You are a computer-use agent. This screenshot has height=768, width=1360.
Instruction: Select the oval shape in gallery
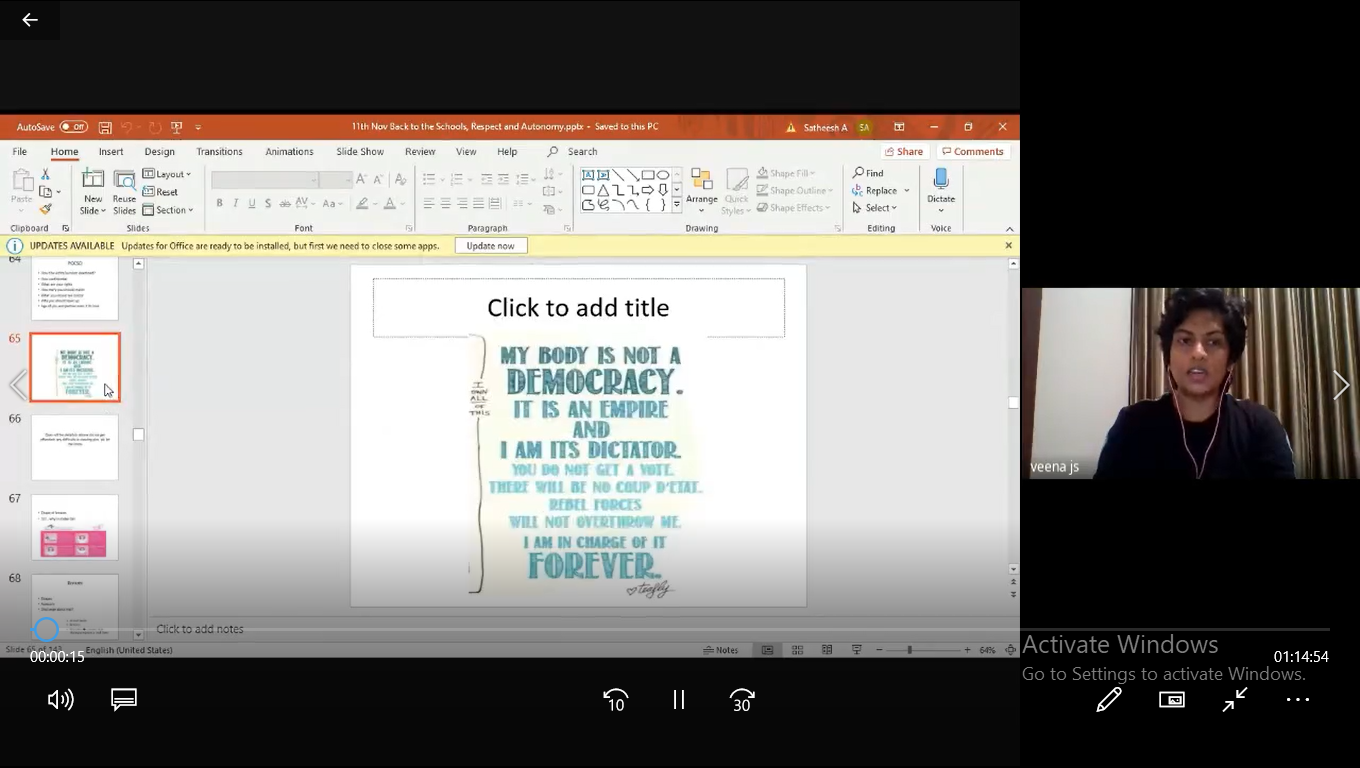click(x=663, y=175)
